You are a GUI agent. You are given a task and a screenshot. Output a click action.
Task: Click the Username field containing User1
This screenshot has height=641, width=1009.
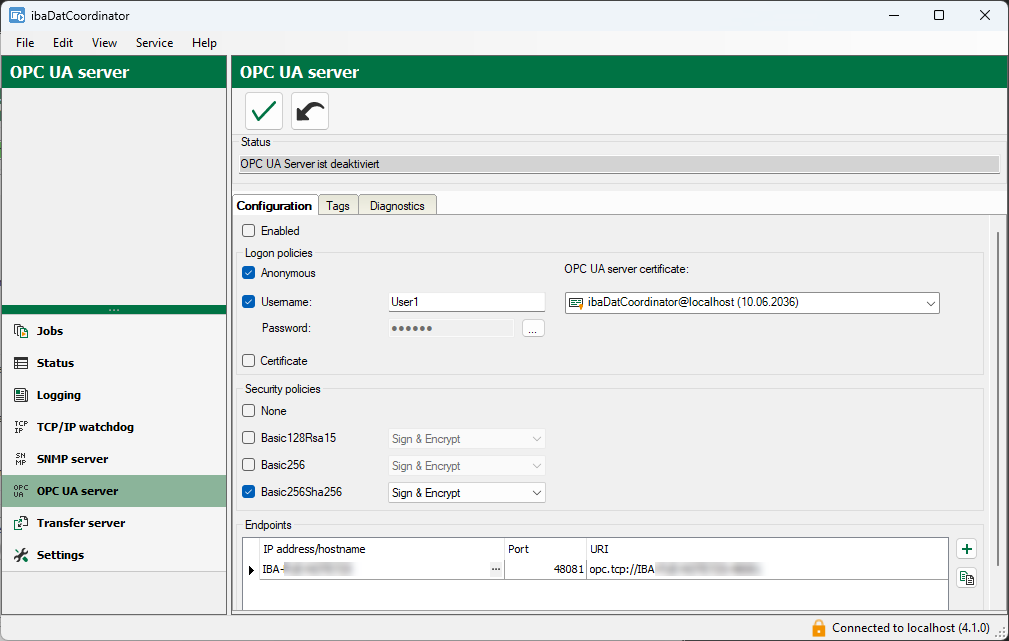(x=467, y=302)
